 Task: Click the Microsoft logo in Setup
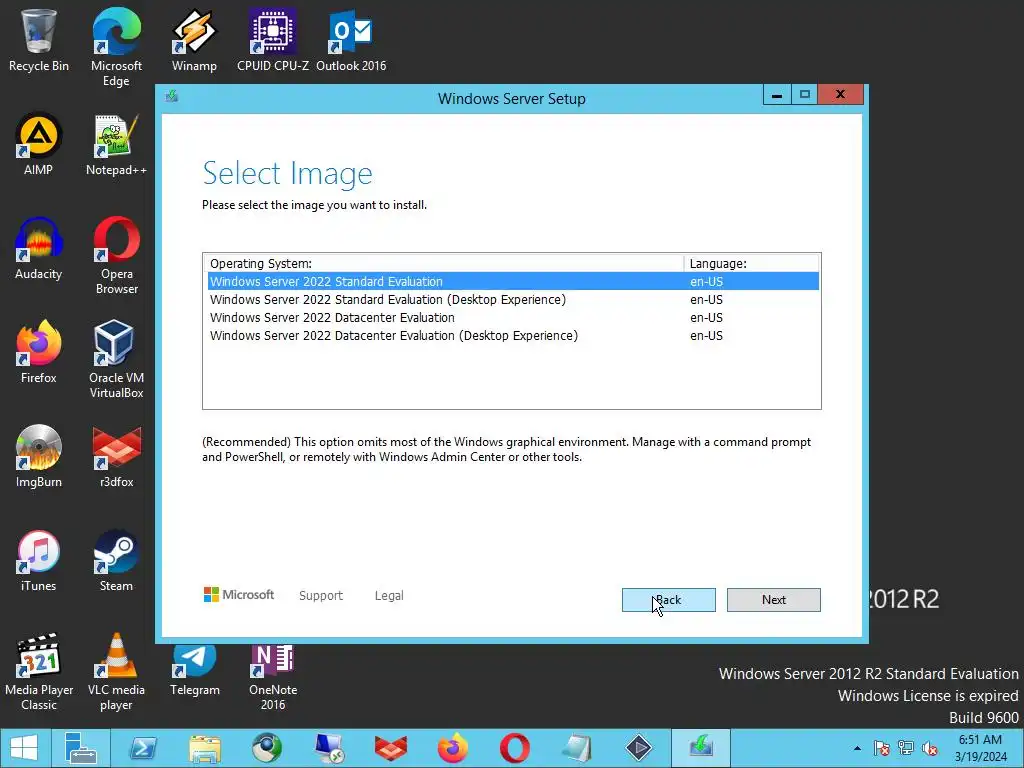coord(239,594)
